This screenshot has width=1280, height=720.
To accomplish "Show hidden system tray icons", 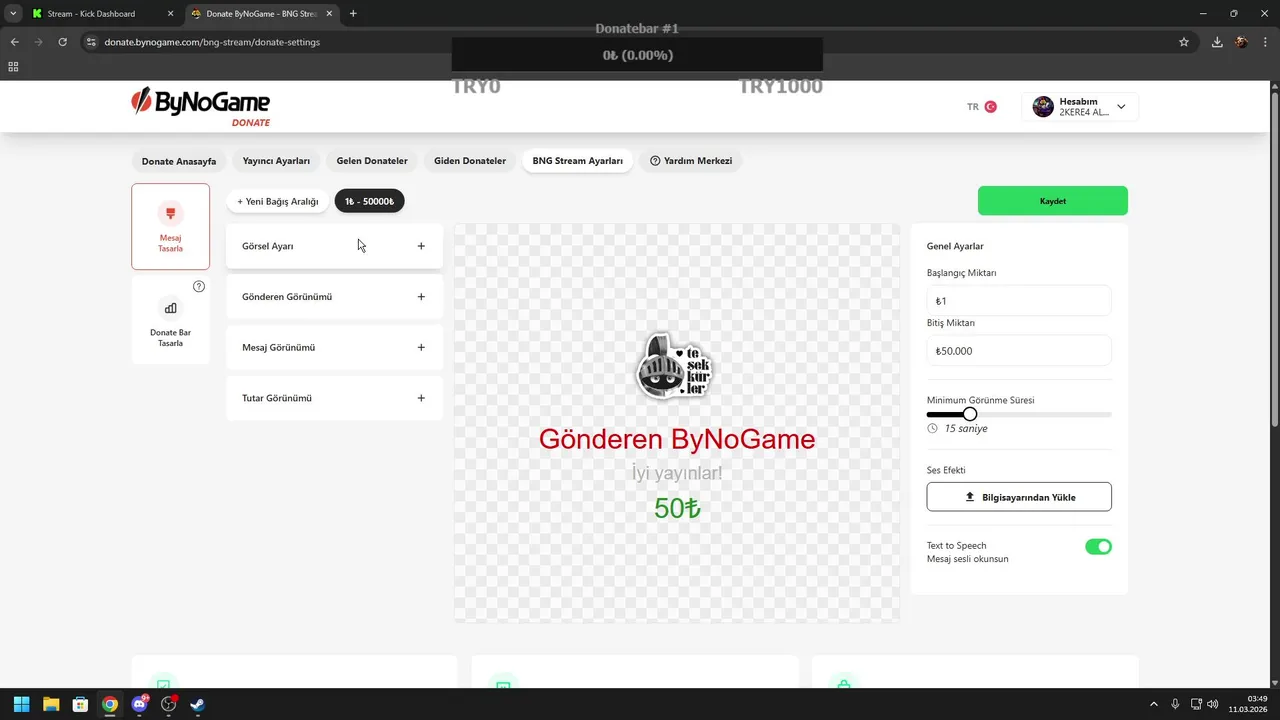I will pos(1154,704).
